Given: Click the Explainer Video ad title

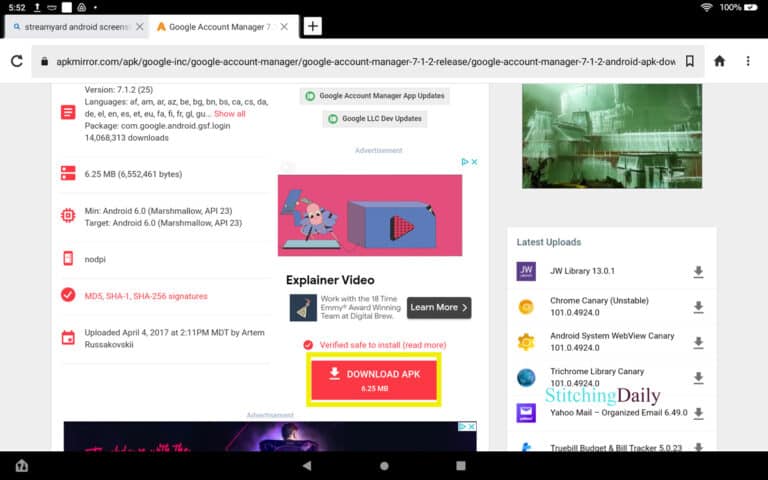Looking at the screenshot, I should coord(330,280).
